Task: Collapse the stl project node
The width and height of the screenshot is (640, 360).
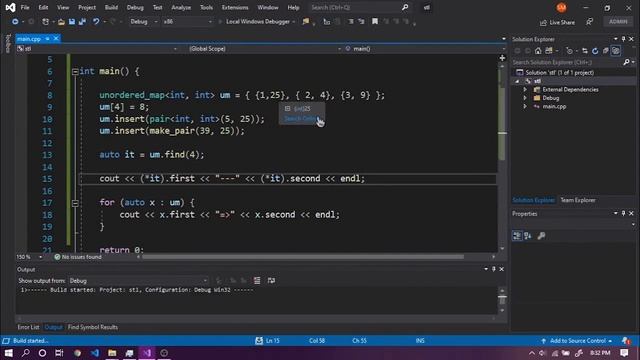Action: (x=517, y=81)
